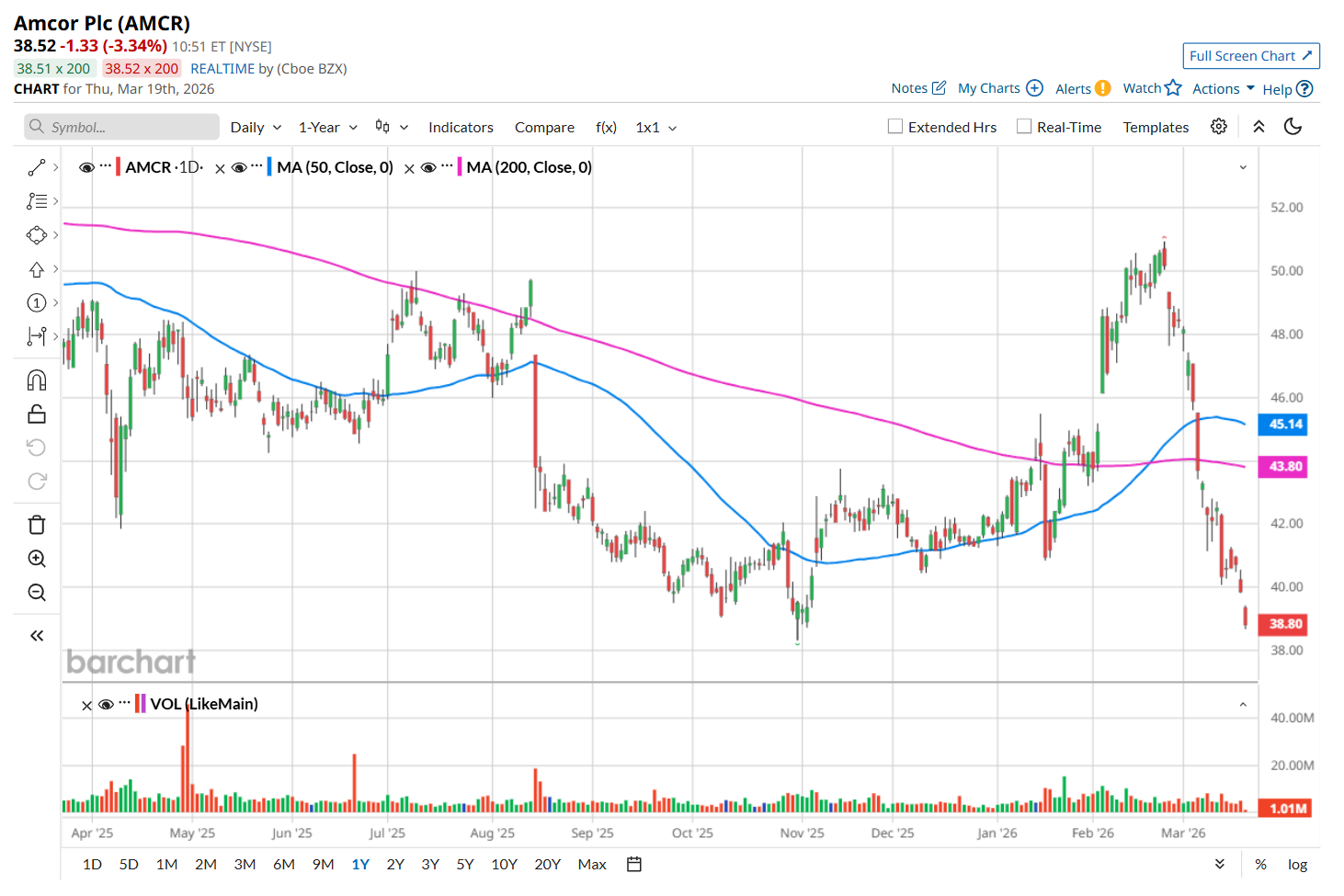Open the Compare symbols button
1344x896 pixels.
(x=544, y=128)
